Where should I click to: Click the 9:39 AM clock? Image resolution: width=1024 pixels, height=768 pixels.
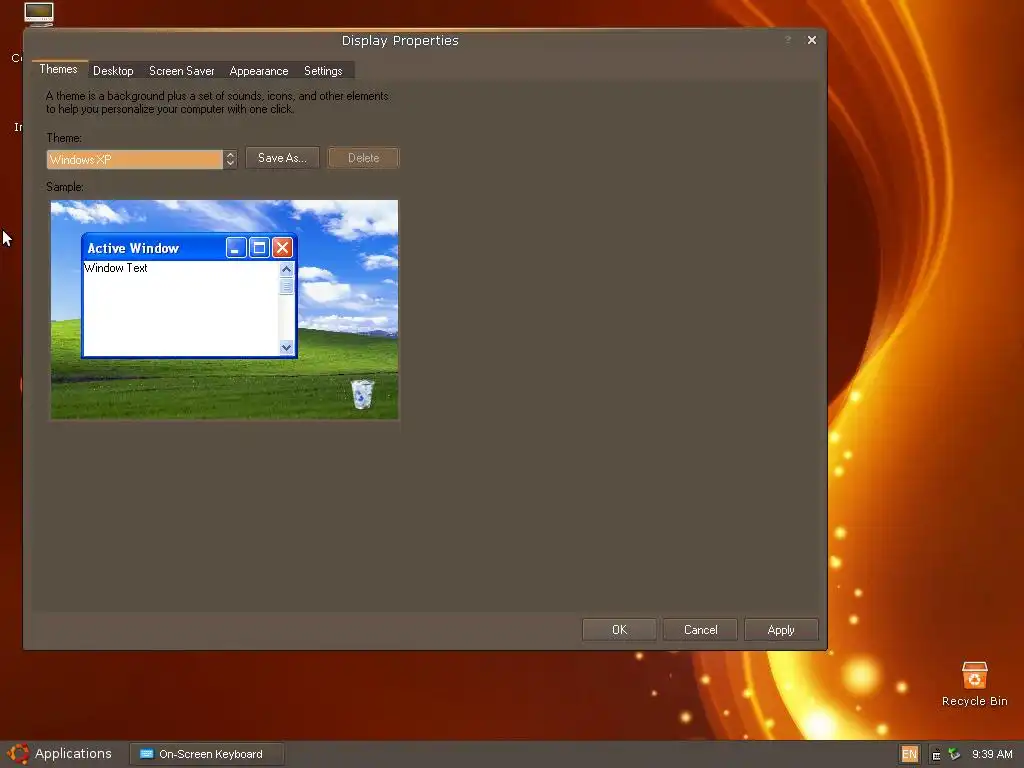pyautogui.click(x=992, y=754)
